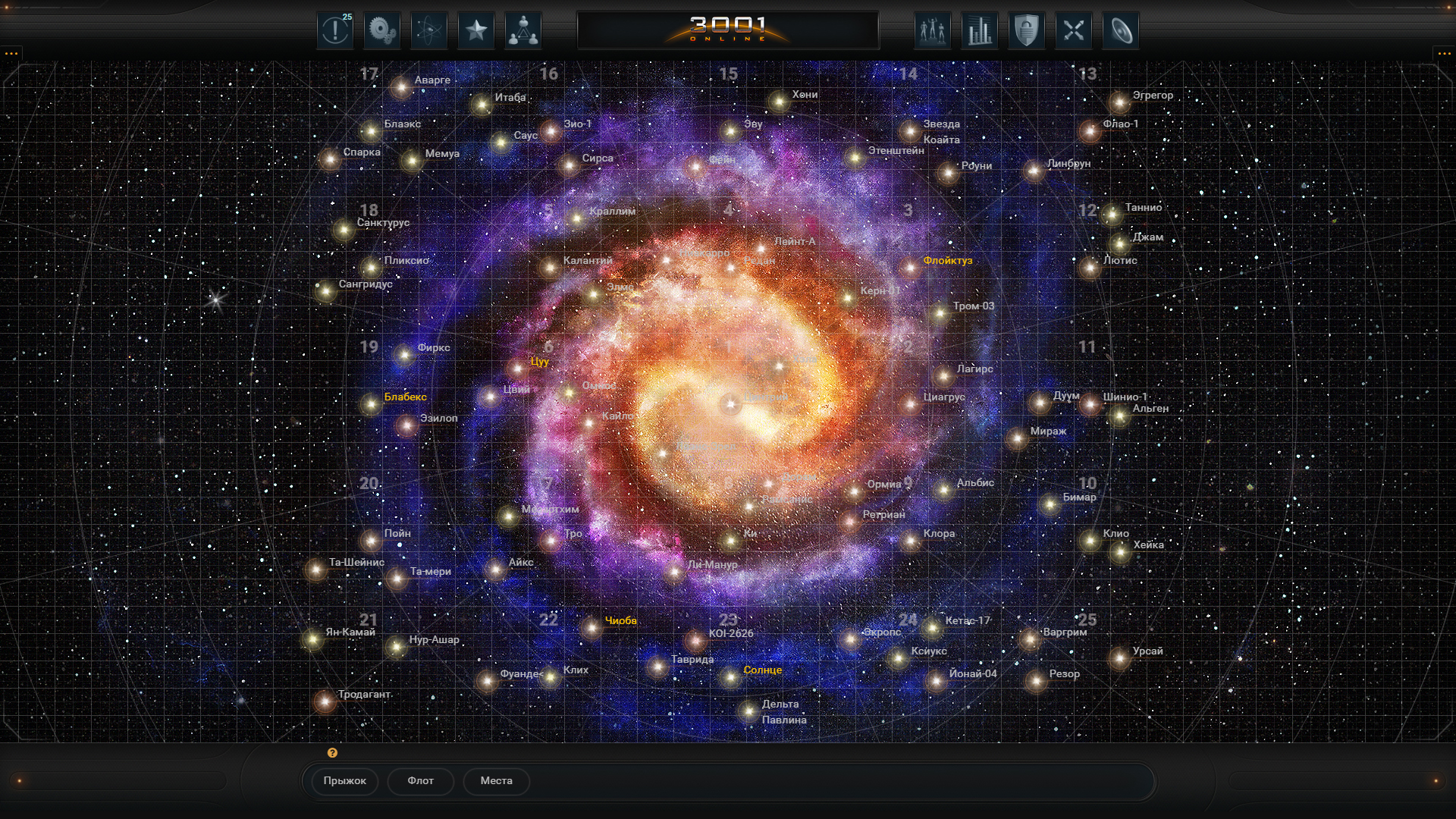Select the Тродагант star

325,701
